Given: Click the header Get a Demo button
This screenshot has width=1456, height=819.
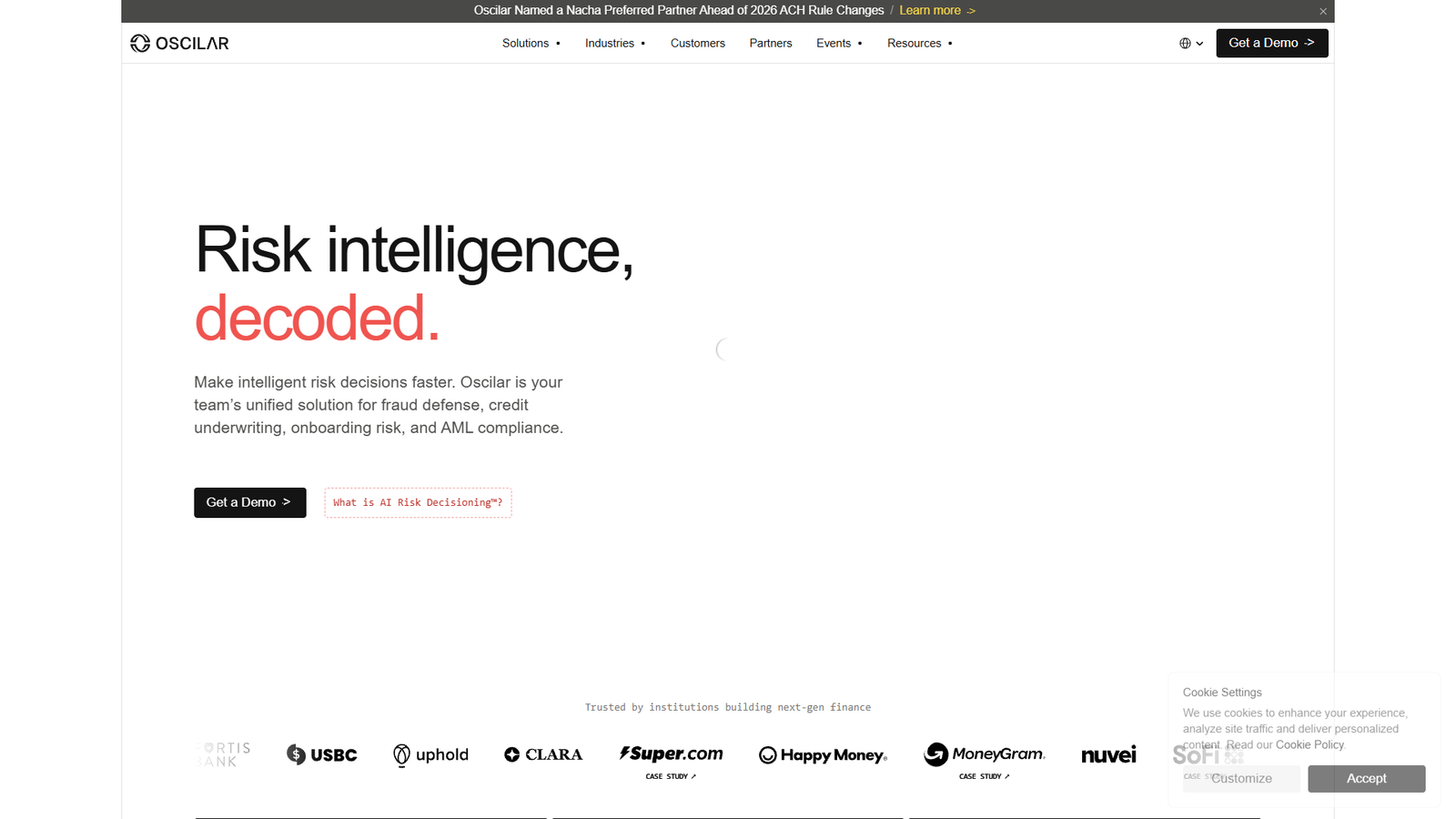Looking at the screenshot, I should [1272, 43].
